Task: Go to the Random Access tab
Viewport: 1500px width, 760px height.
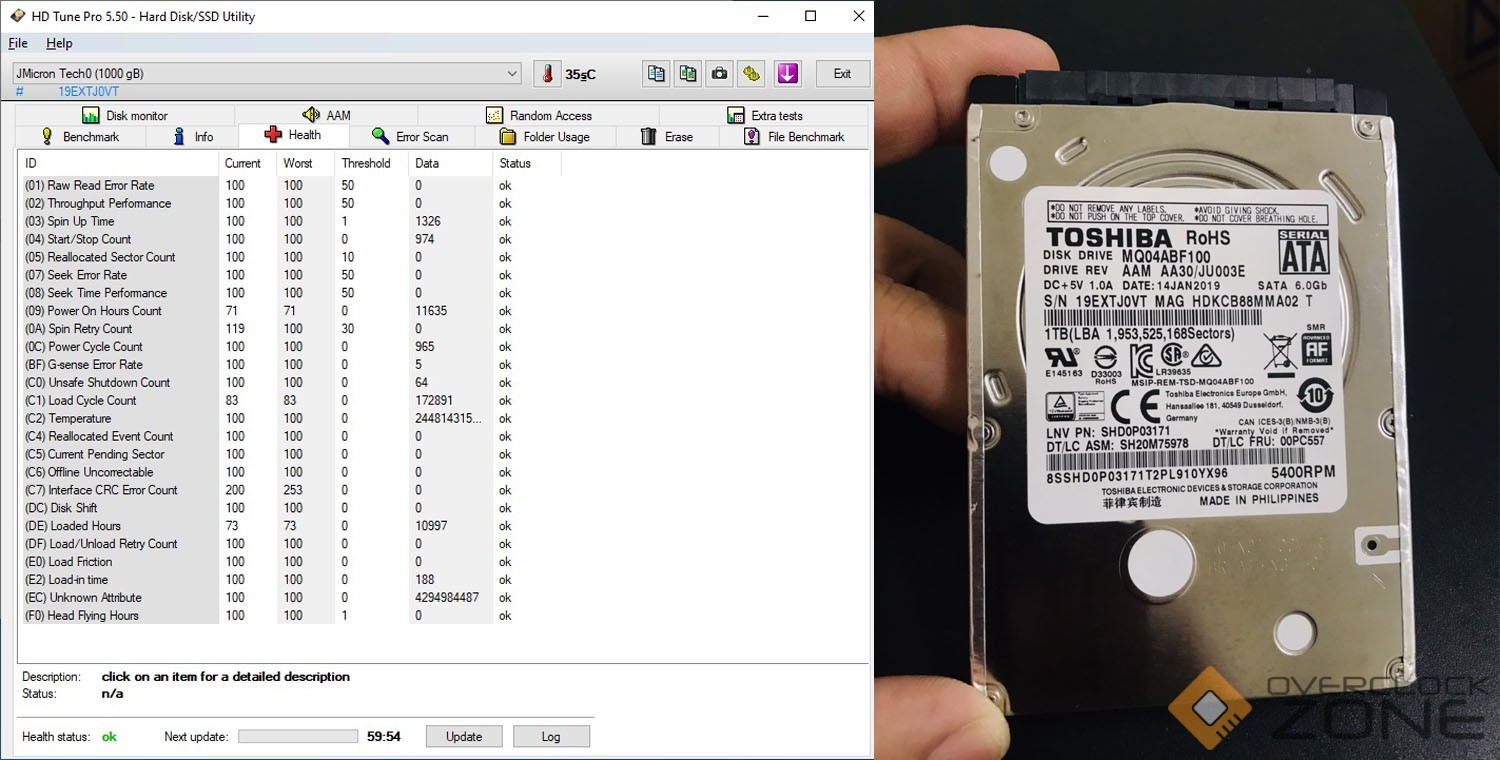Action: [539, 116]
